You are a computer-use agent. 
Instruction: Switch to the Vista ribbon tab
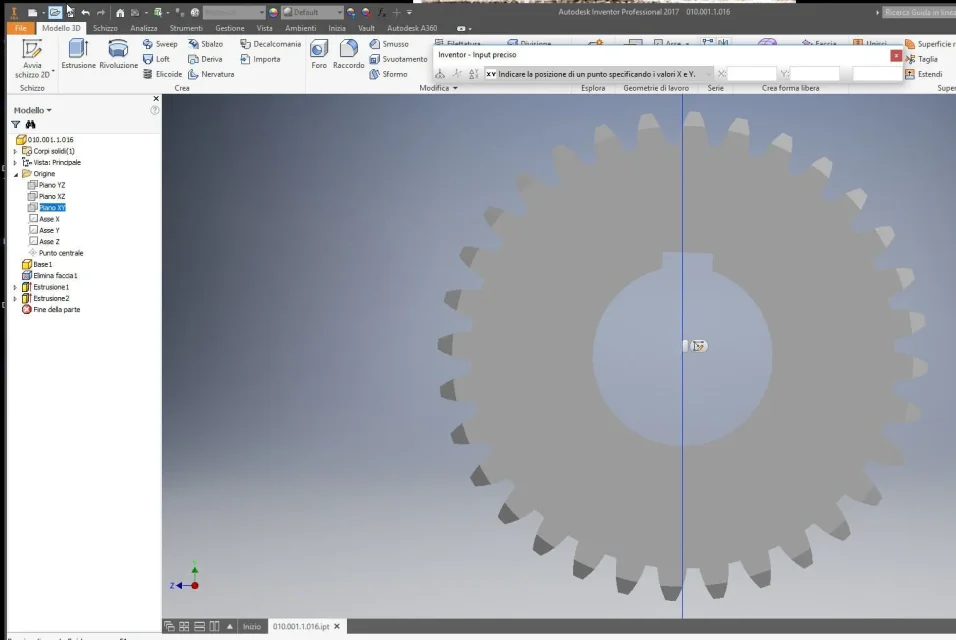(x=265, y=28)
